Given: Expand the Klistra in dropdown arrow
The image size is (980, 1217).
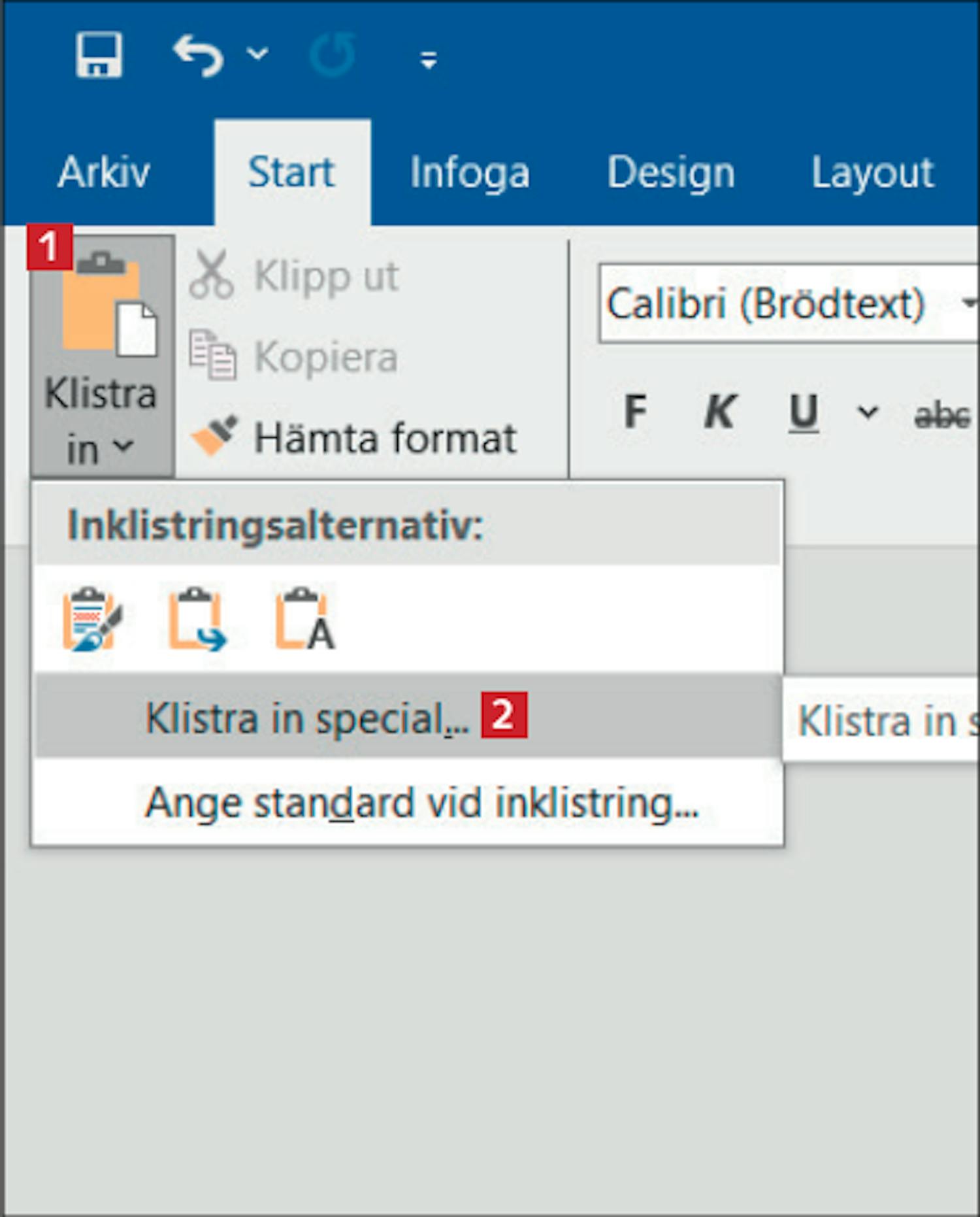Looking at the screenshot, I should coord(122,447).
